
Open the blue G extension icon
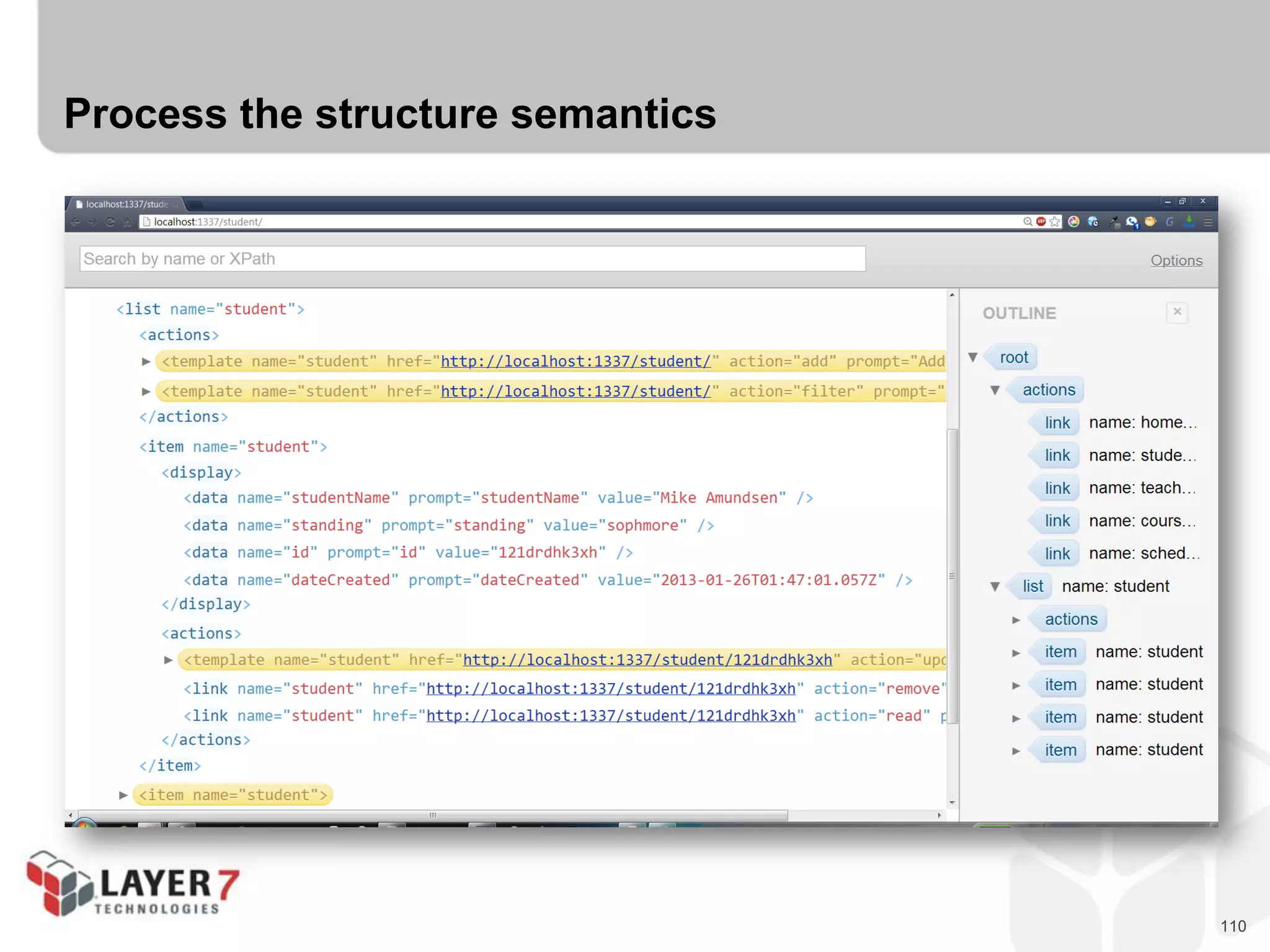point(1170,222)
